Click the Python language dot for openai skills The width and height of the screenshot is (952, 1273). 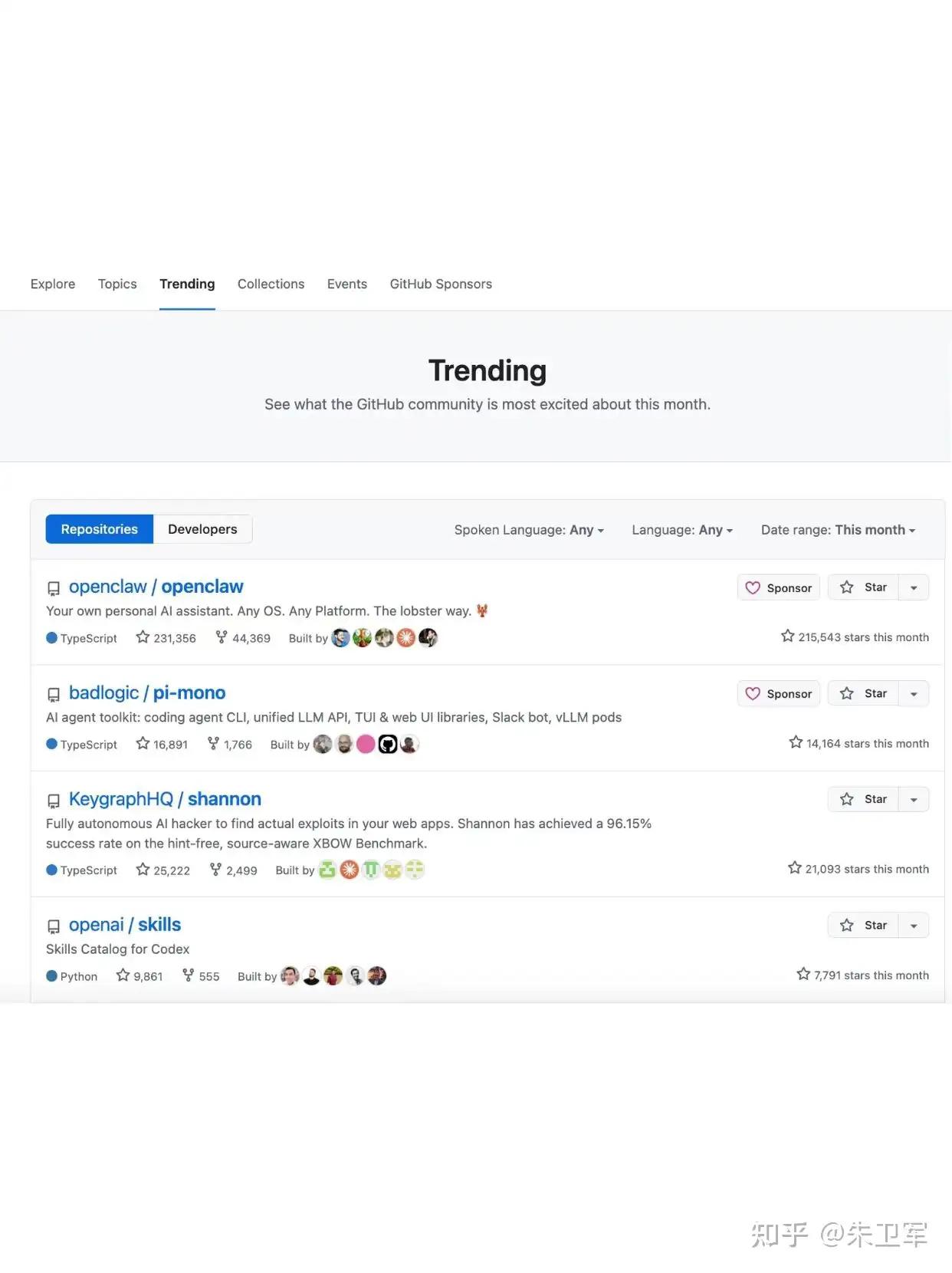(x=51, y=975)
